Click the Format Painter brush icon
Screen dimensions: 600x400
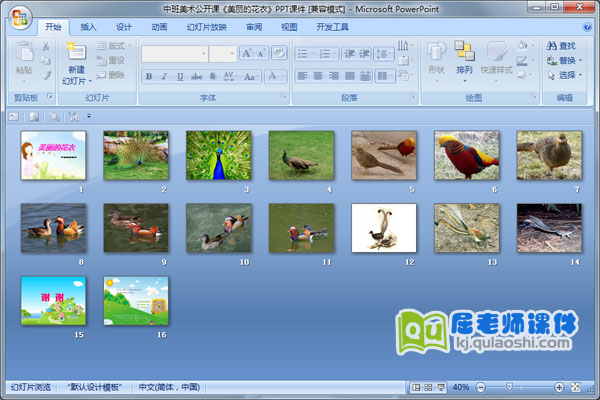[x=46, y=75]
